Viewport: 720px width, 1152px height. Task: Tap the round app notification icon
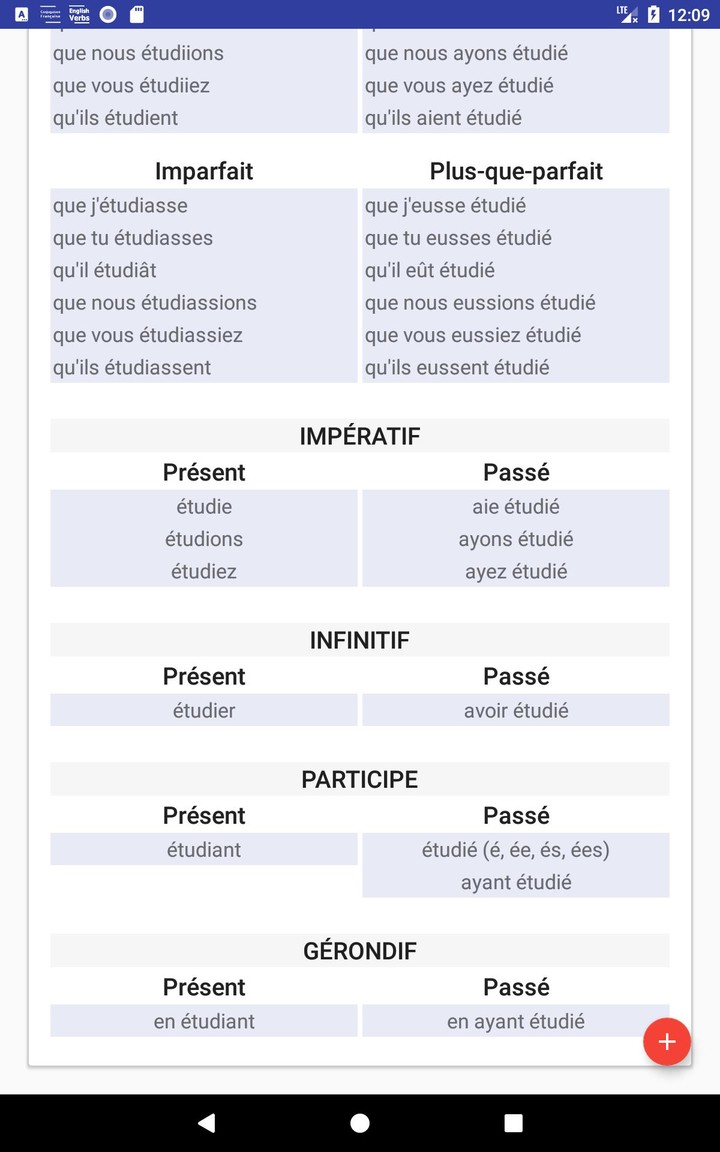tap(108, 14)
